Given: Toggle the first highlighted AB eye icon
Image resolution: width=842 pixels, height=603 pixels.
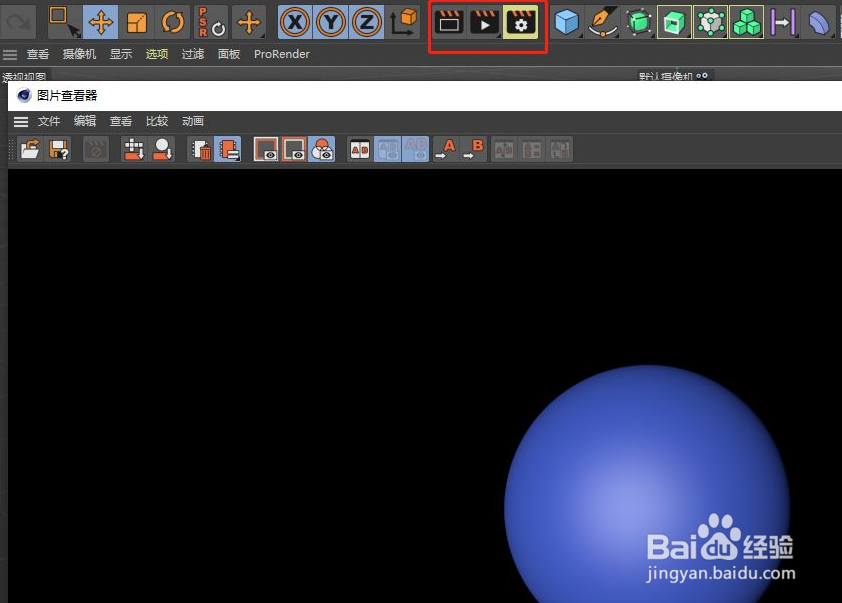Looking at the screenshot, I should [388, 149].
